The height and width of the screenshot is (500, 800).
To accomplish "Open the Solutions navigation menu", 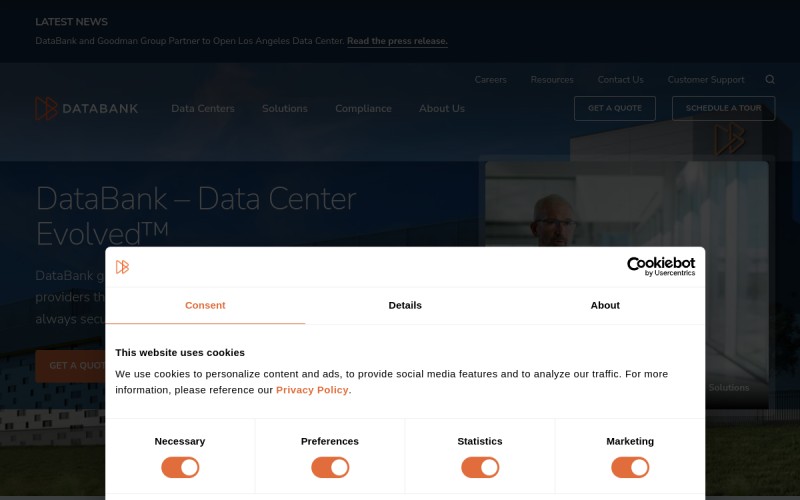I will pyautogui.click(x=285, y=109).
